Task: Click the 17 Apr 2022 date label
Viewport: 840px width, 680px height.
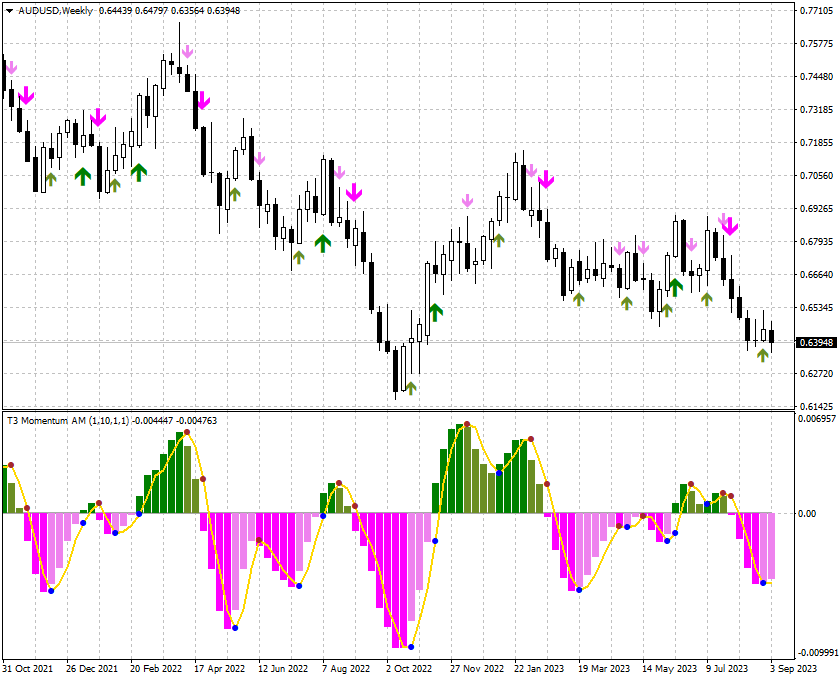Action: click(x=220, y=669)
